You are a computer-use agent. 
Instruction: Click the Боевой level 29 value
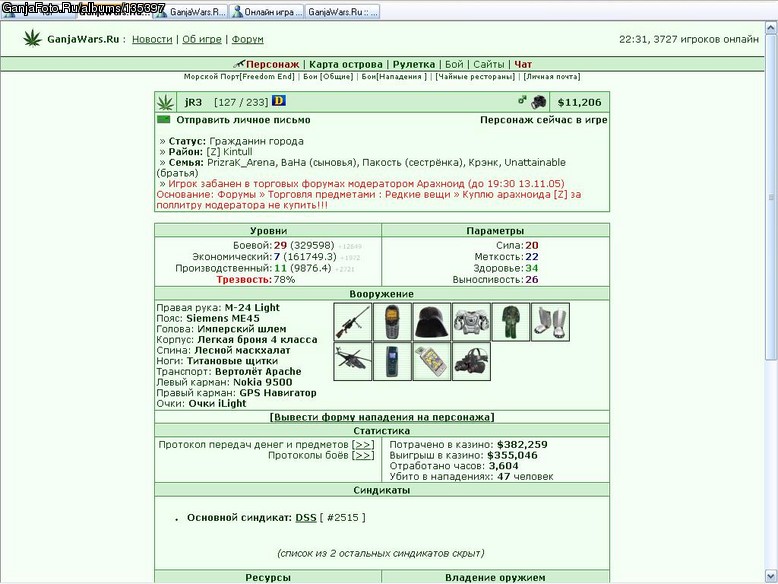[x=280, y=245]
